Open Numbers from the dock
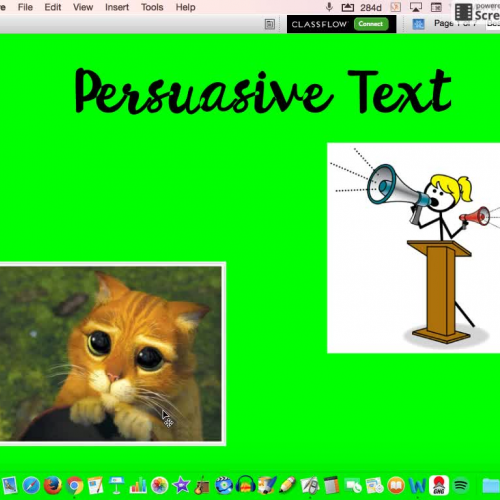 (138, 486)
